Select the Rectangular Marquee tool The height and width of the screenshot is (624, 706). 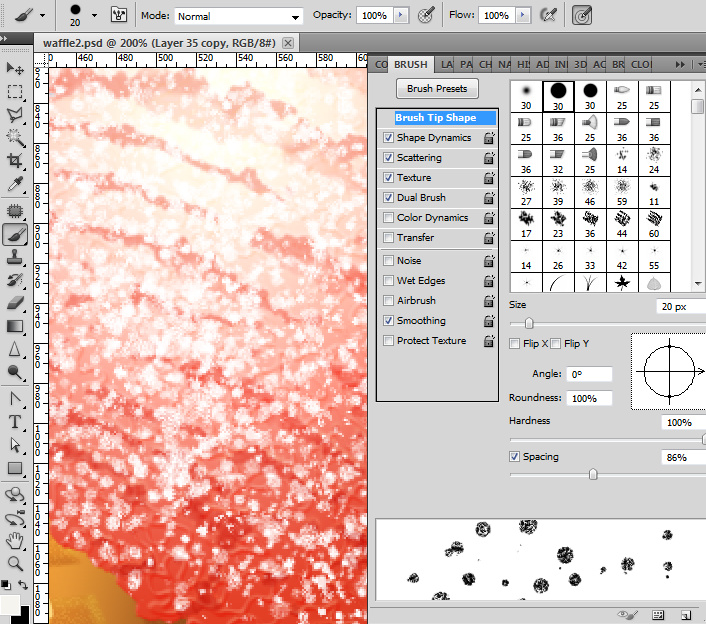(15, 92)
